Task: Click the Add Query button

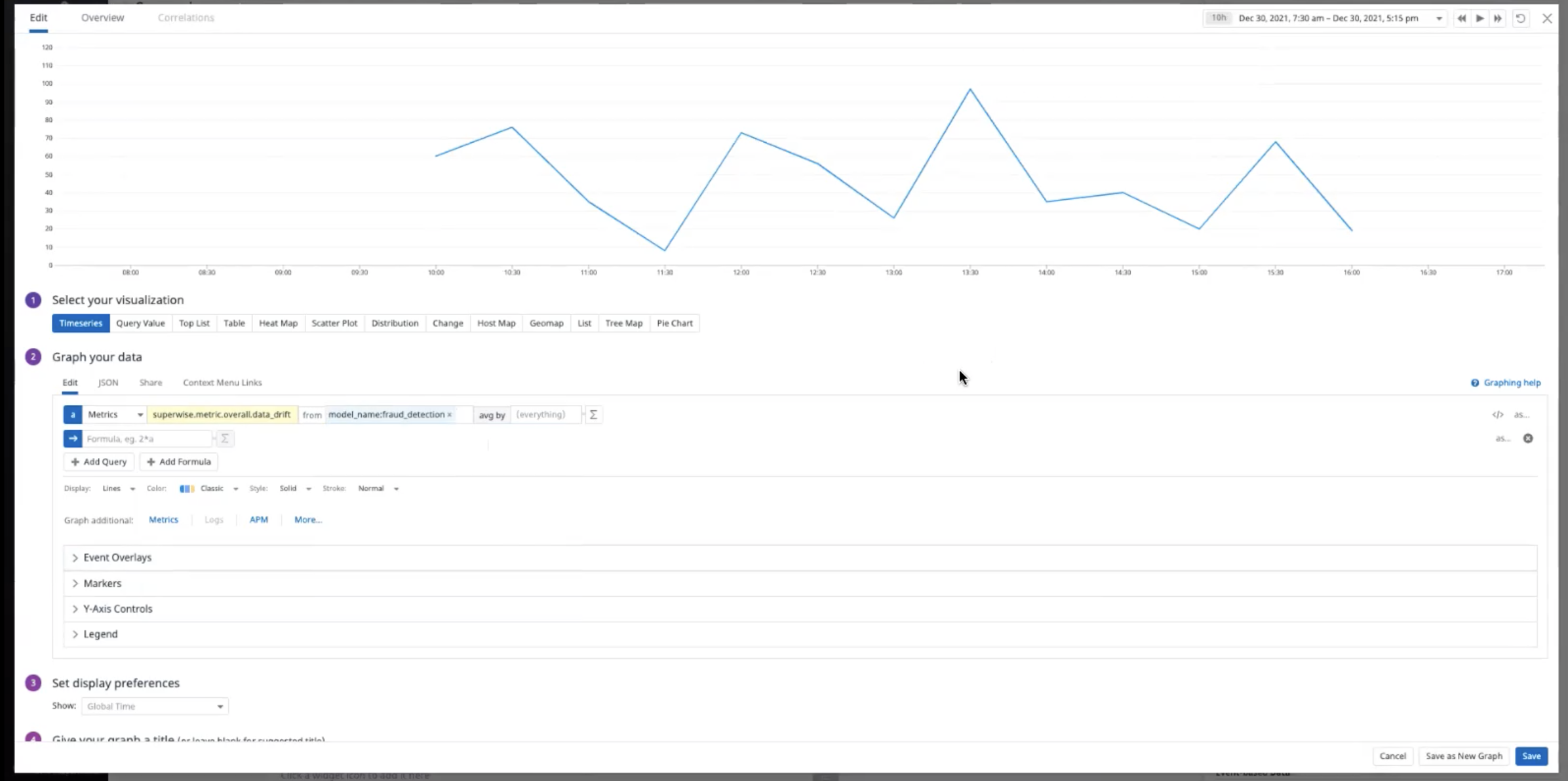Action: pos(99,462)
